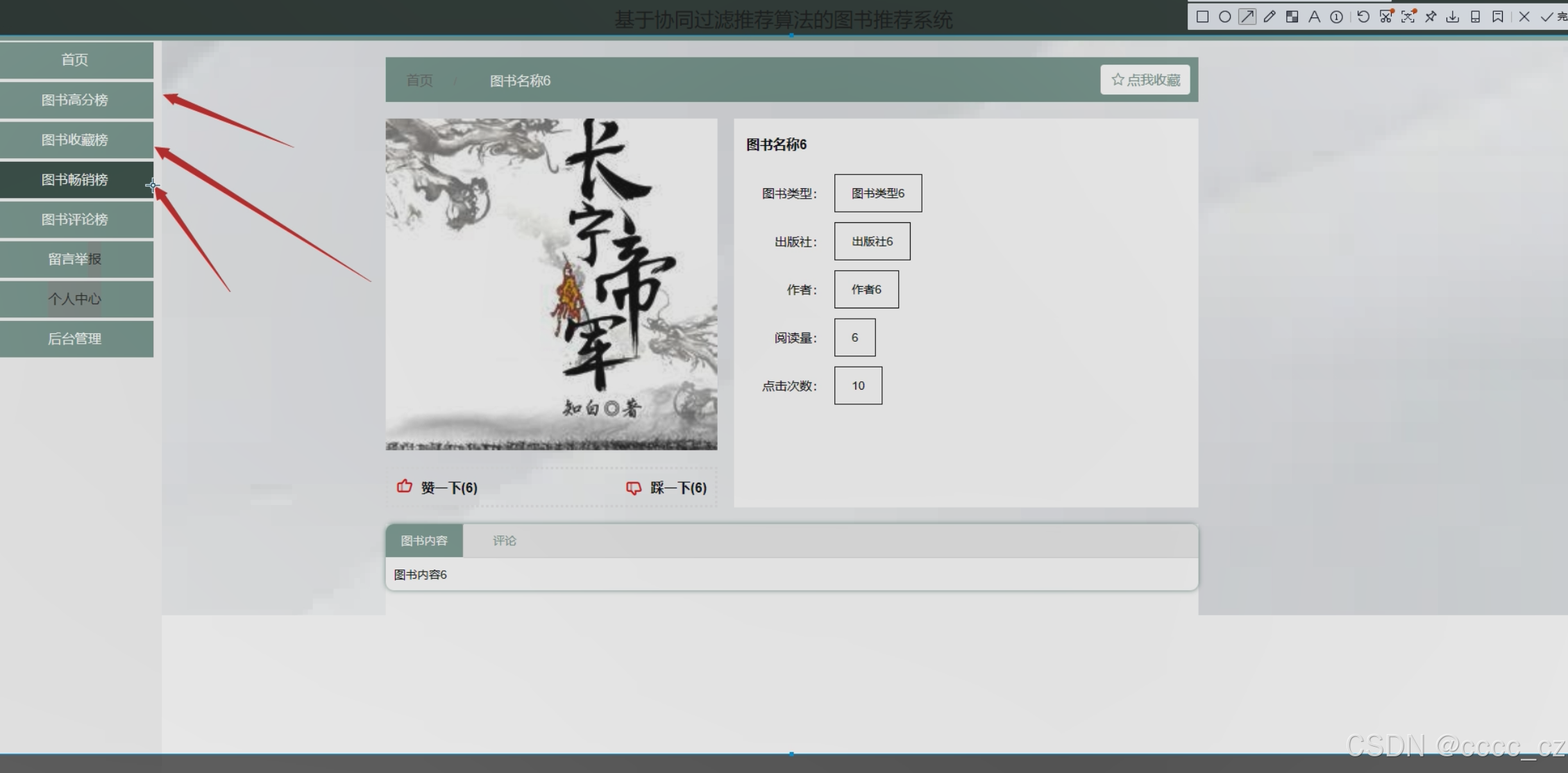1568x773 pixels.
Task: Open 图书收藏榜 in the sidebar
Action: point(76,140)
